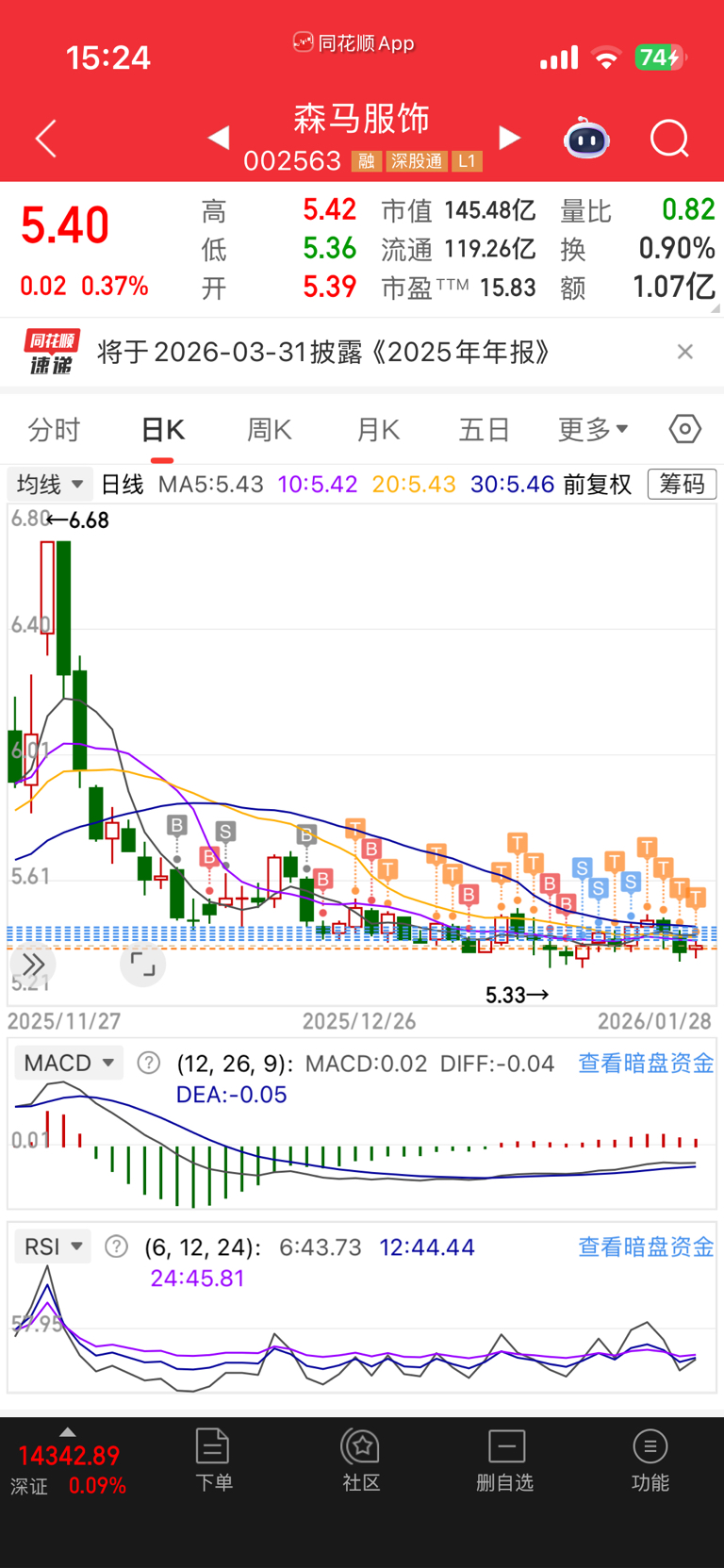Screen dimensions: 724x1568
Task: Tap 删自选 remove from watchlist
Action: tap(505, 1460)
